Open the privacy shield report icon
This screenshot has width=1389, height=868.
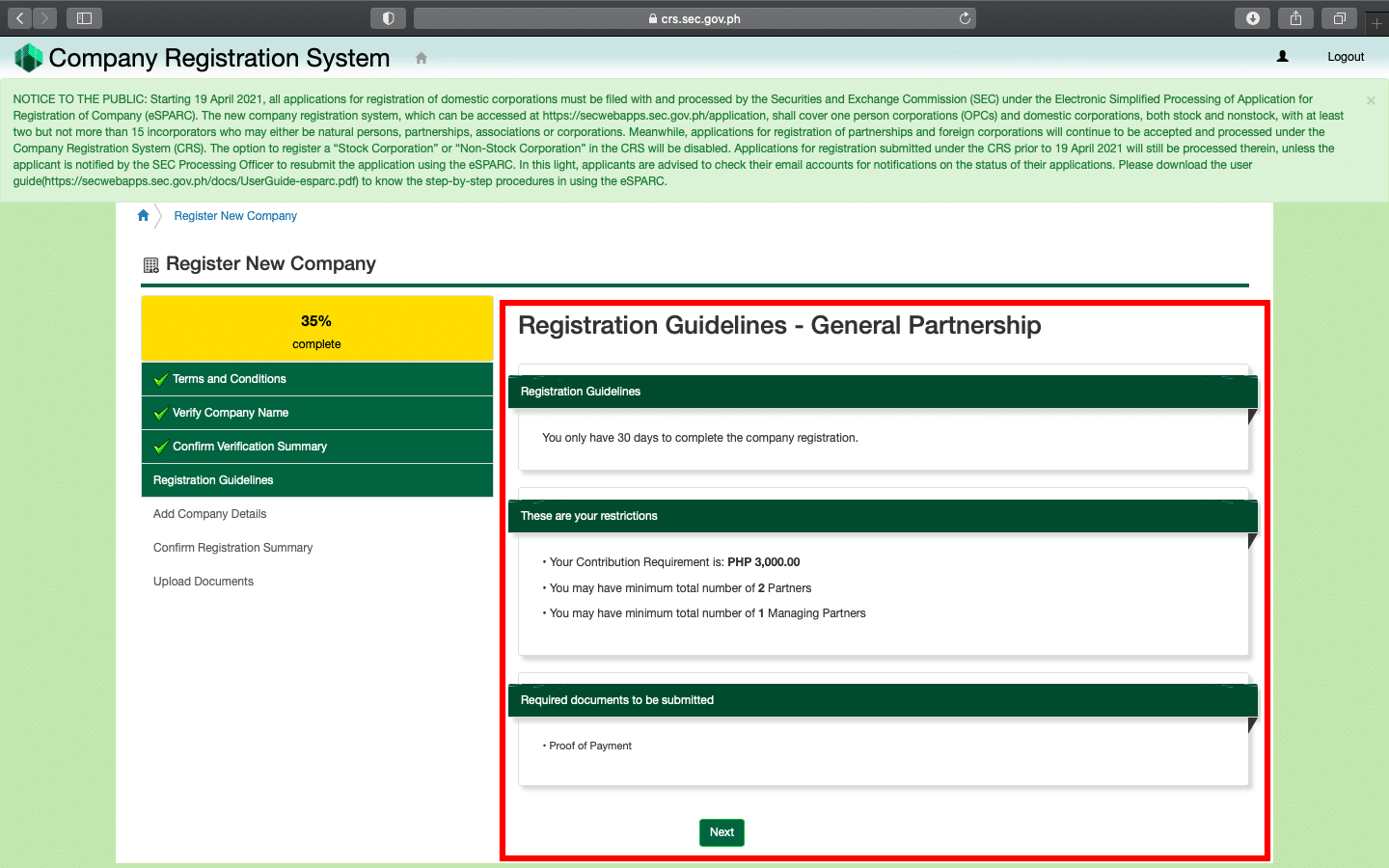pyautogui.click(x=388, y=18)
